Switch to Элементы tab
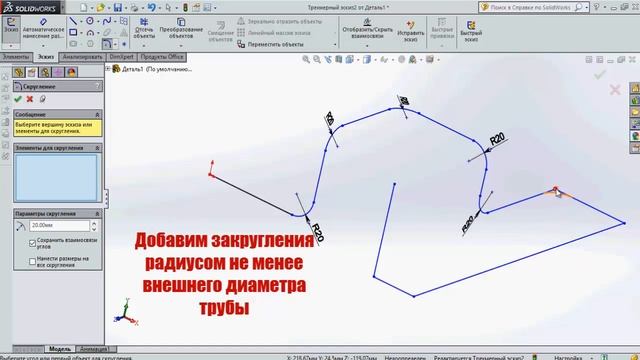 (16, 57)
